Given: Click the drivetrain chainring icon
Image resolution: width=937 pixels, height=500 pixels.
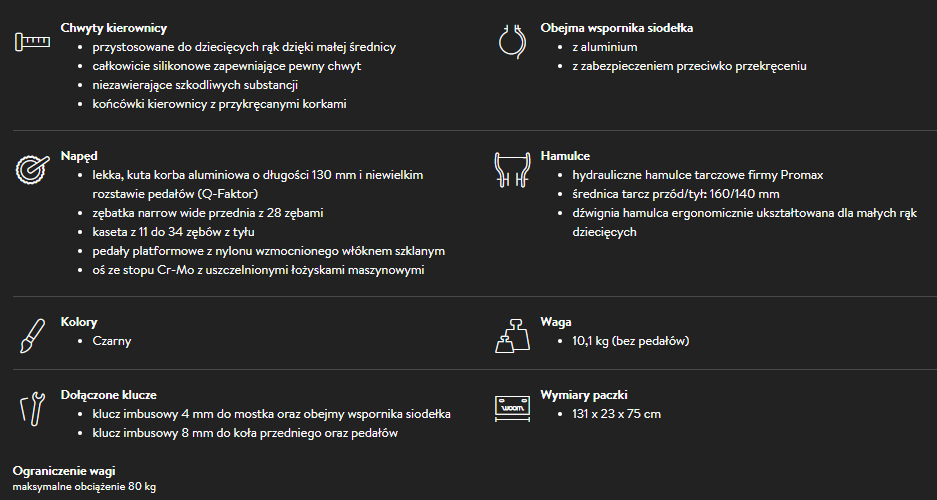Looking at the screenshot, I should (x=32, y=170).
